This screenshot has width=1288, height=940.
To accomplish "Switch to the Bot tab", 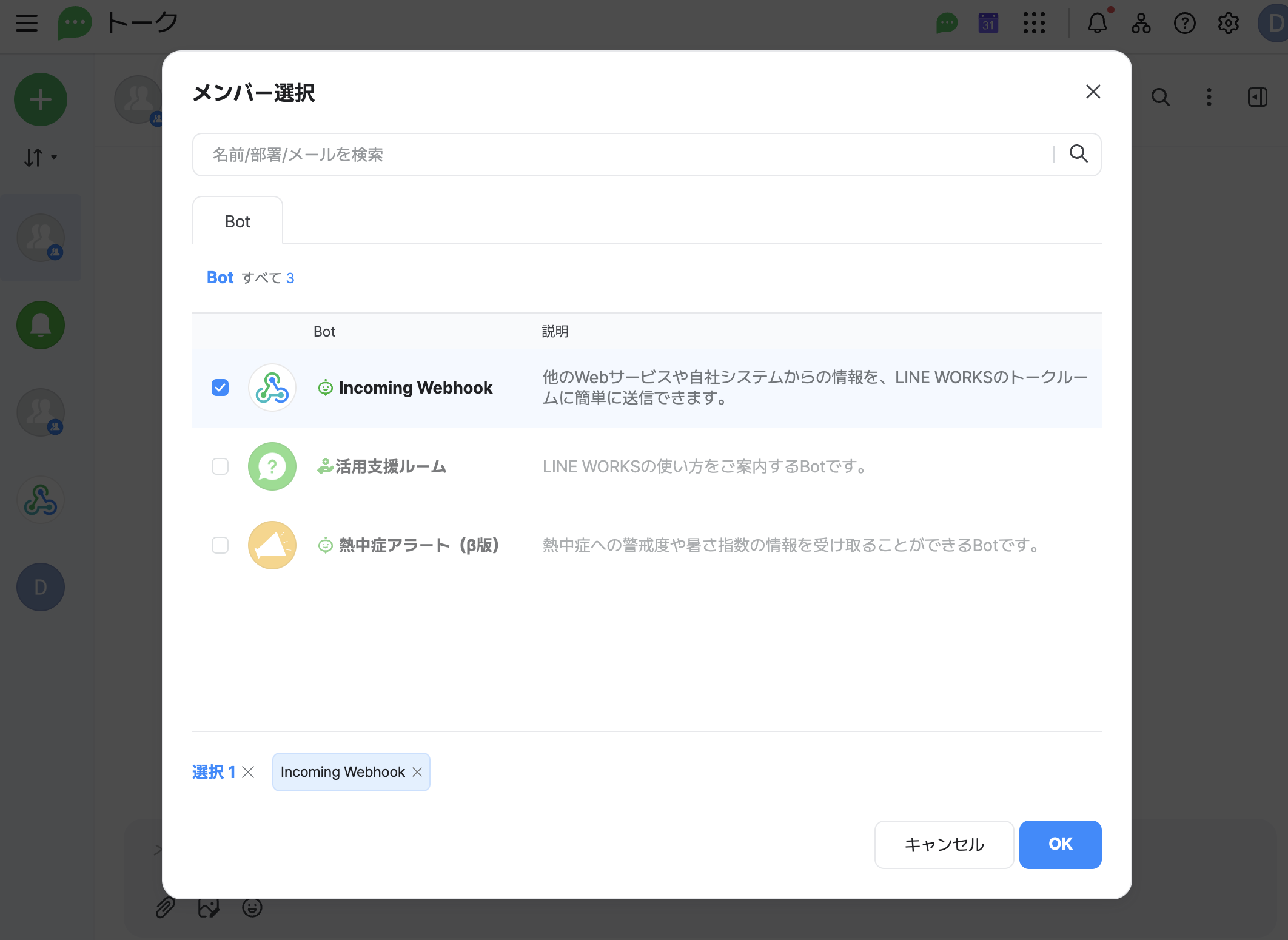I will (x=237, y=221).
